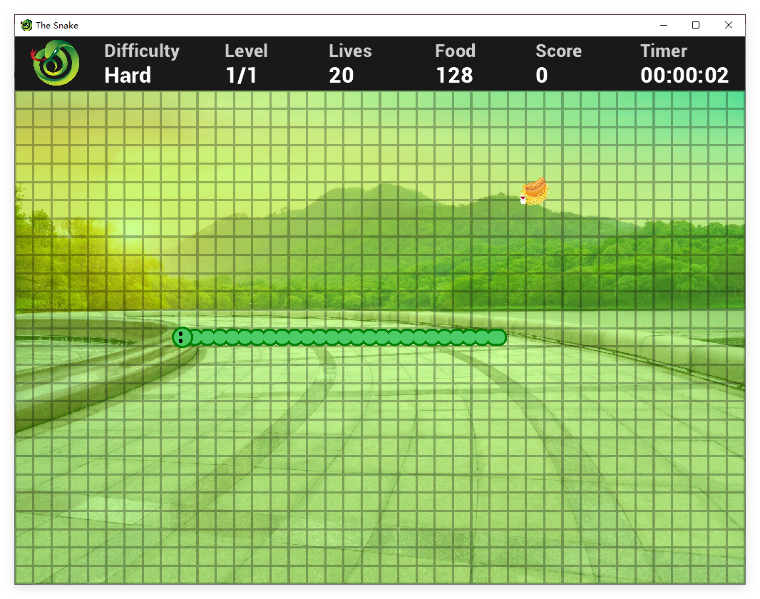Click The Snake window title text

(57, 25)
